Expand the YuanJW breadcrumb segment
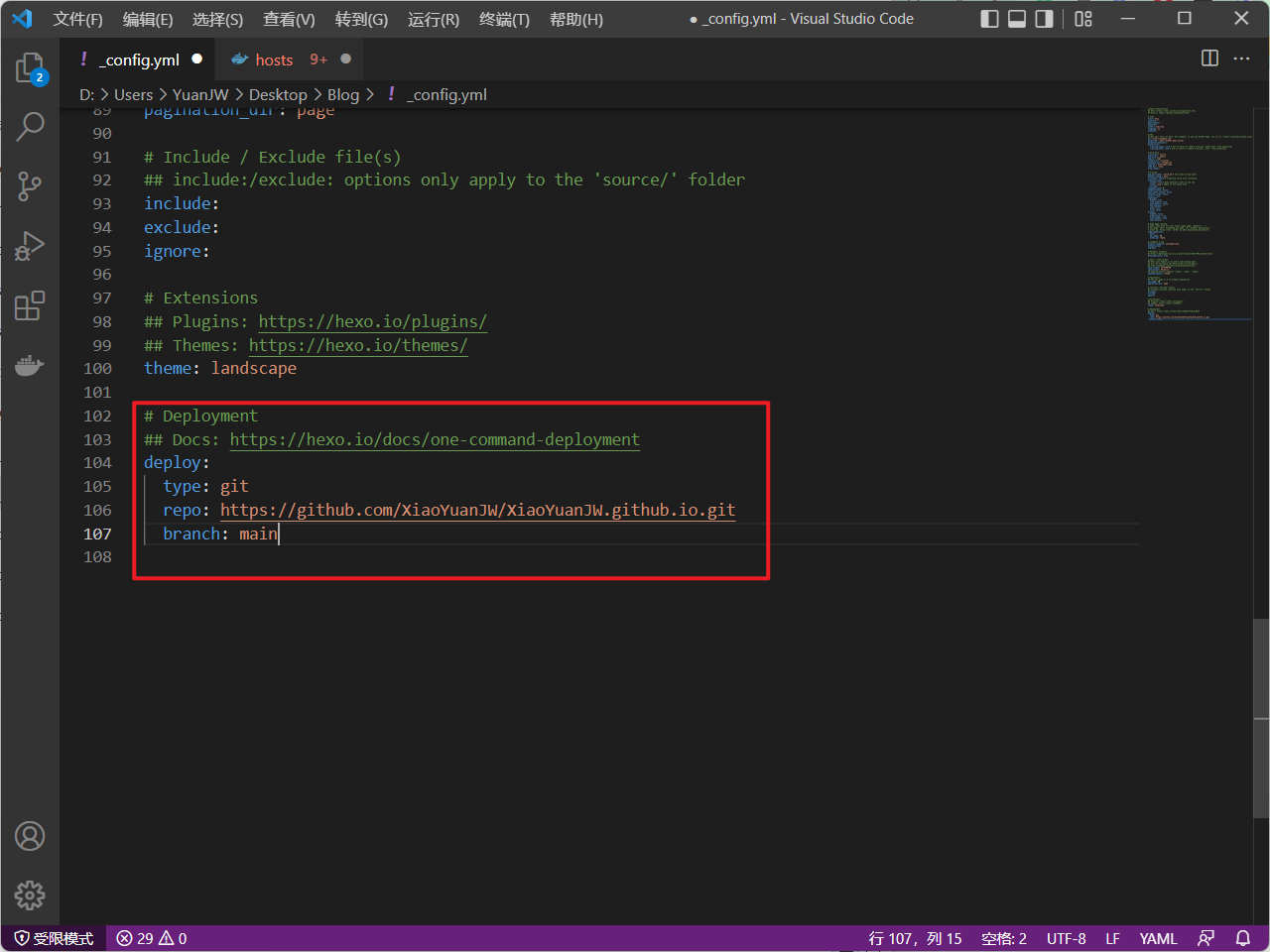Image resolution: width=1270 pixels, height=952 pixels. pyautogui.click(x=200, y=94)
